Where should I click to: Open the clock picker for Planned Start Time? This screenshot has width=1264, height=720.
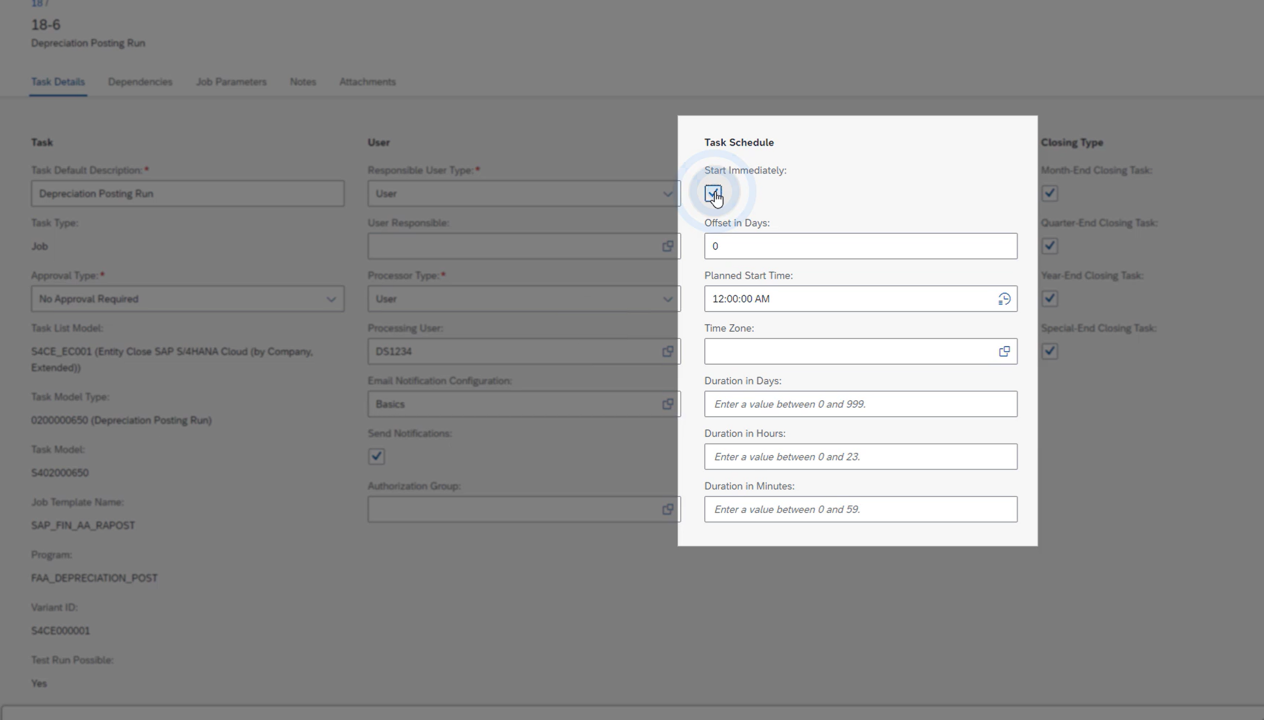1004,298
